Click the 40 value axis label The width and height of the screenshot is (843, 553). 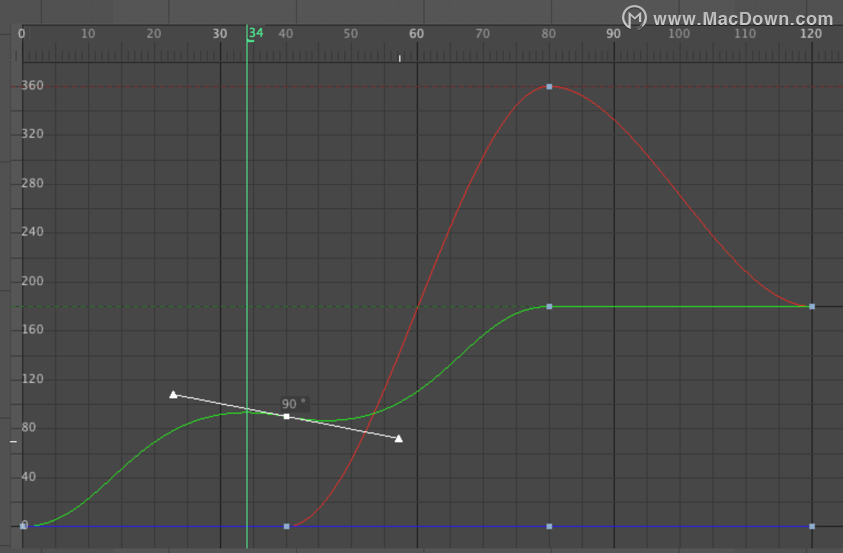28,477
